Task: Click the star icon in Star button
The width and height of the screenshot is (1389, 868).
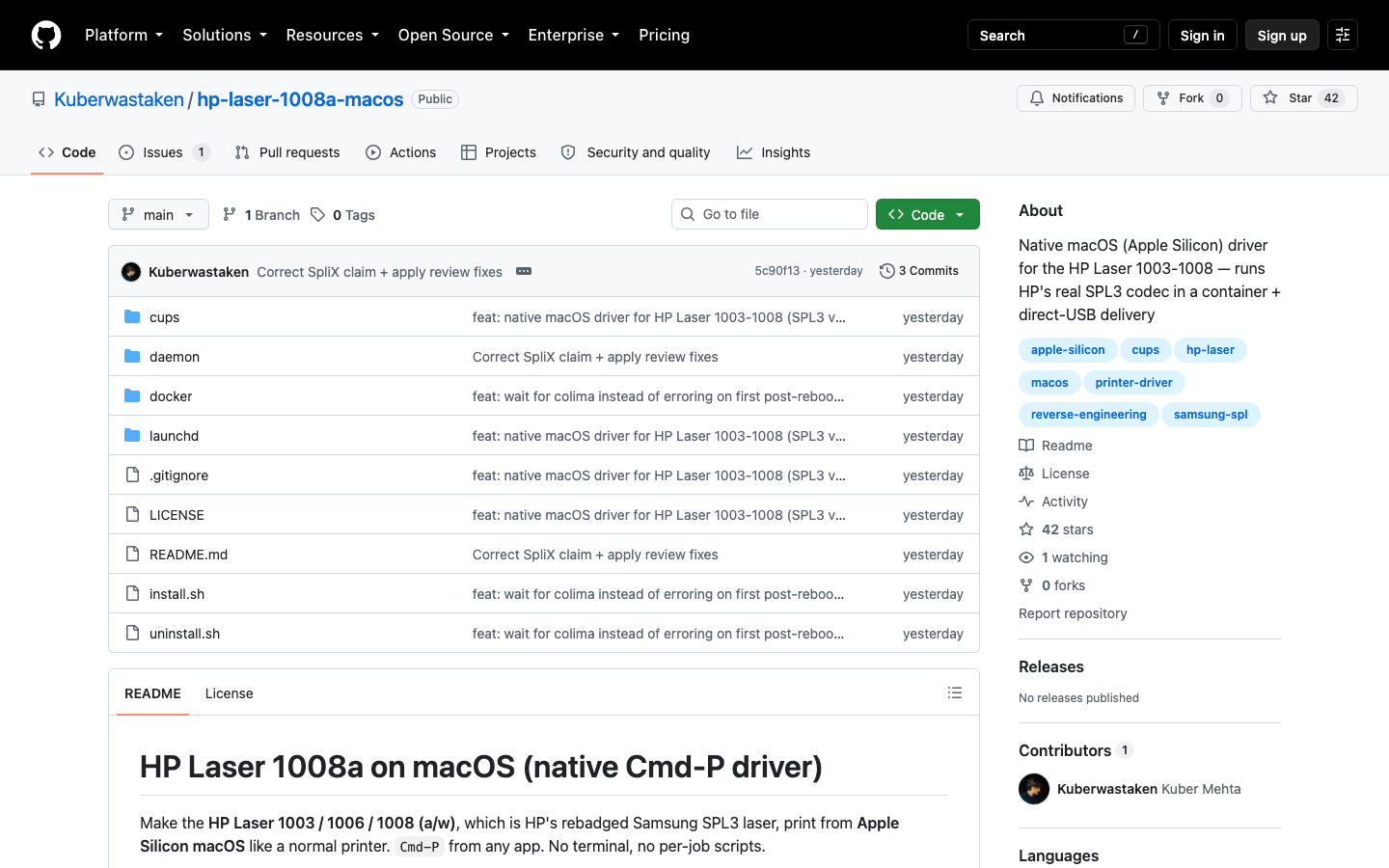Action: click(x=1270, y=97)
